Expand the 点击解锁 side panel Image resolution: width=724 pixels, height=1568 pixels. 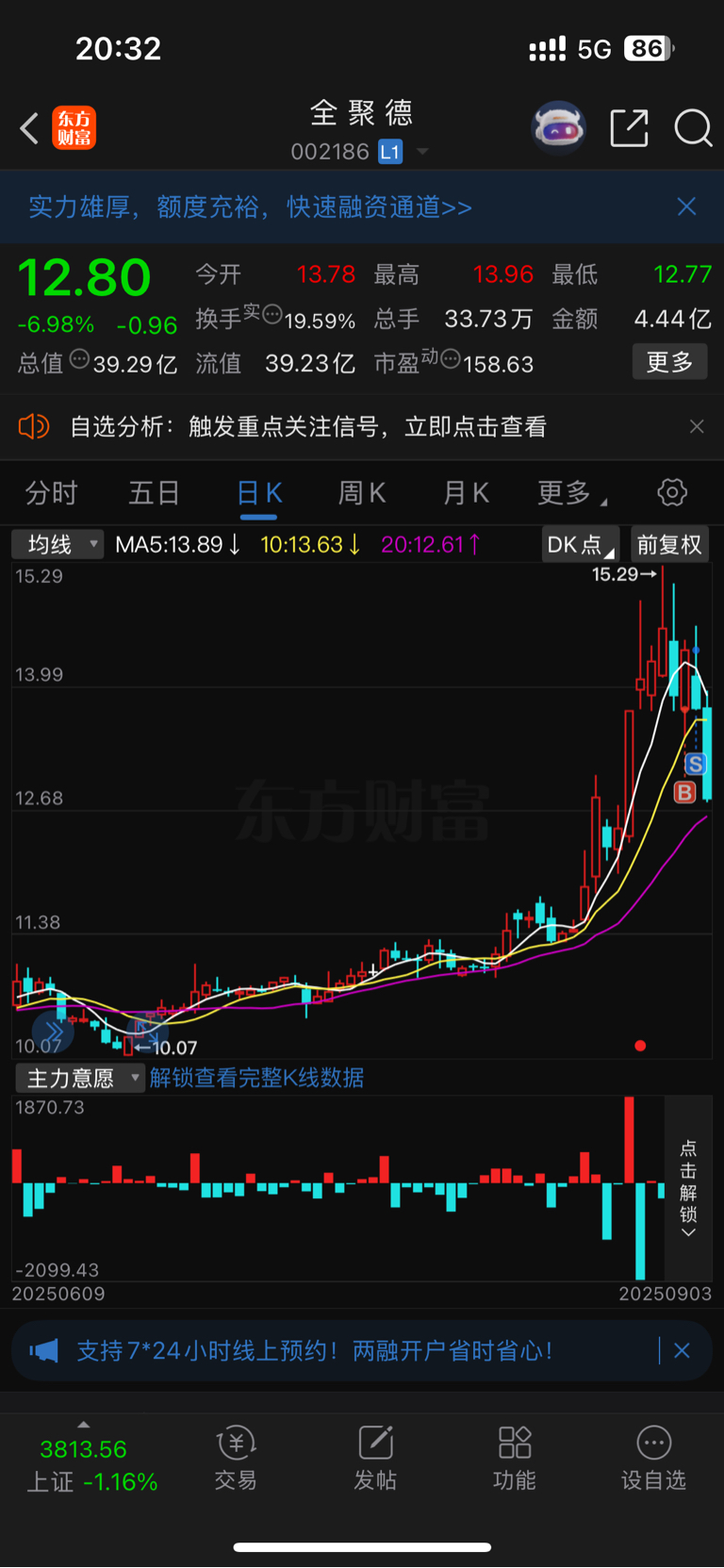[688, 1188]
